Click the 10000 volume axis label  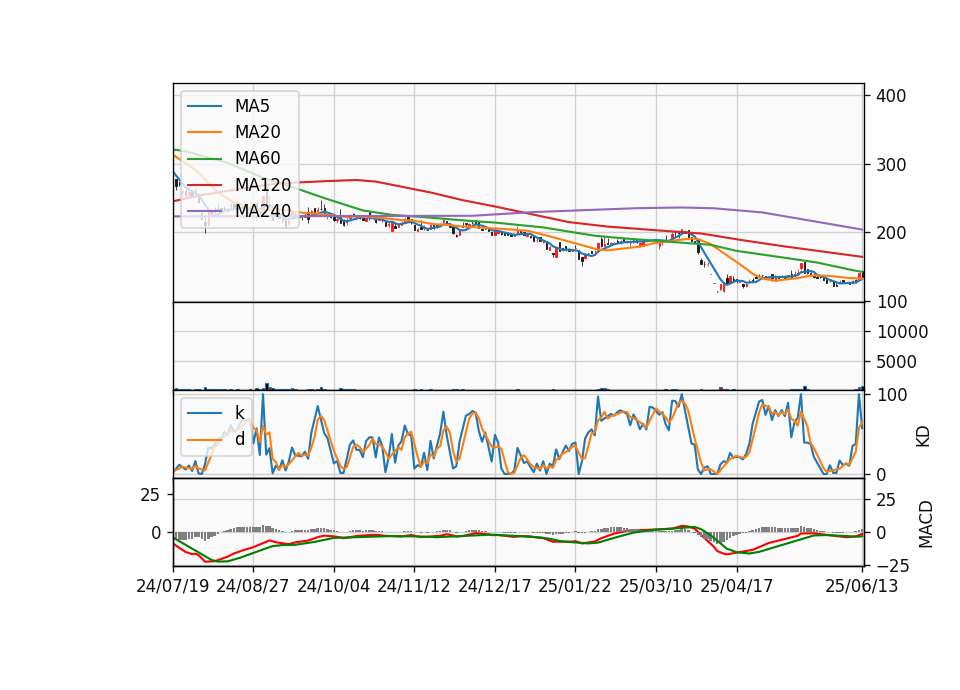tap(902, 332)
